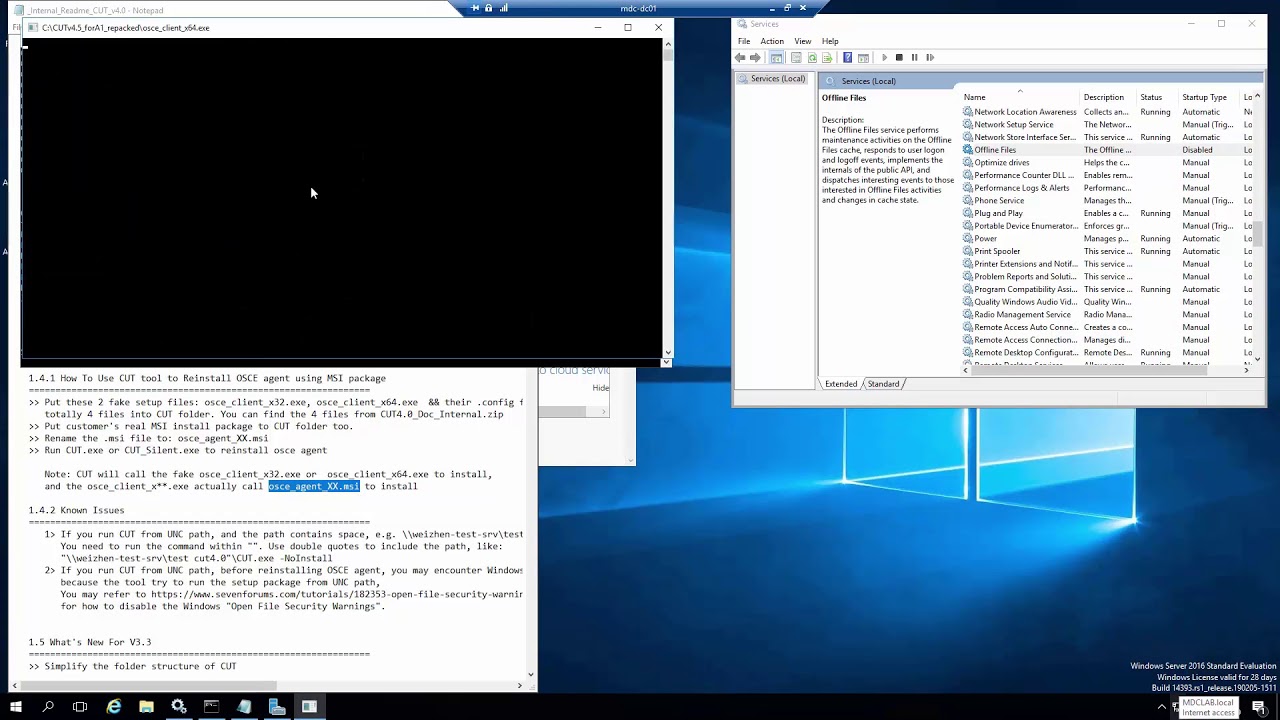Click Back arrow in Services toolbar
This screenshot has width=1280, height=720.
740,57
